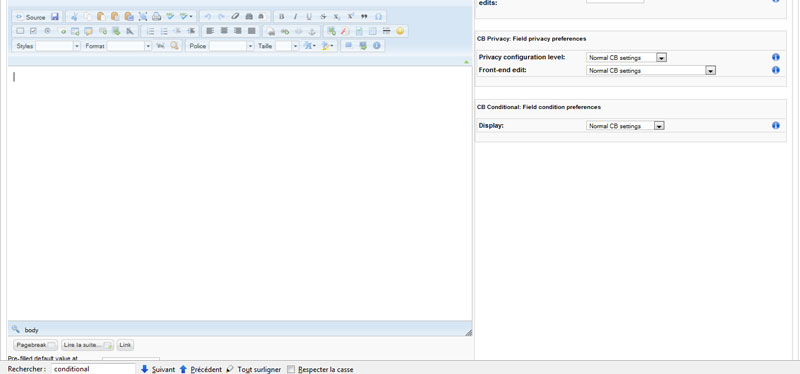This screenshot has height=374, width=800.
Task: Click Tout surligner to highlight all
Action: [x=254, y=369]
